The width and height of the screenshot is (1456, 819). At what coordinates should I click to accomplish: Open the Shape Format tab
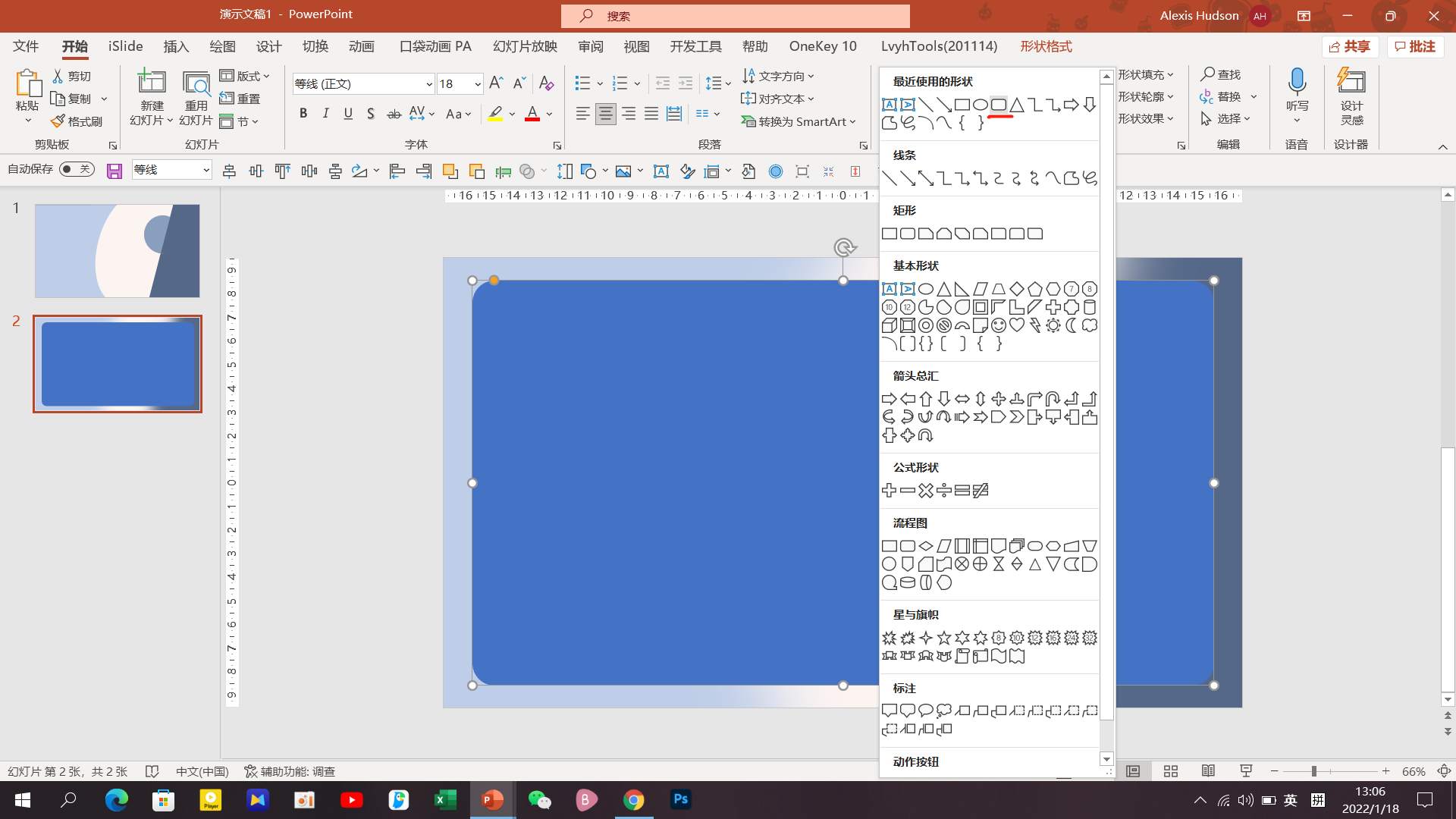1045,46
